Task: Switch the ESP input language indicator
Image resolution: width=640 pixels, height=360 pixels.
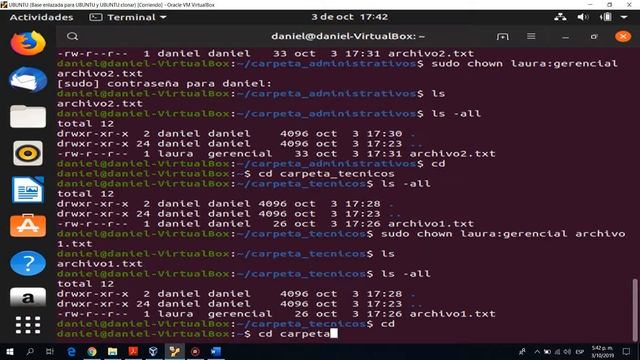Action: click(580, 352)
